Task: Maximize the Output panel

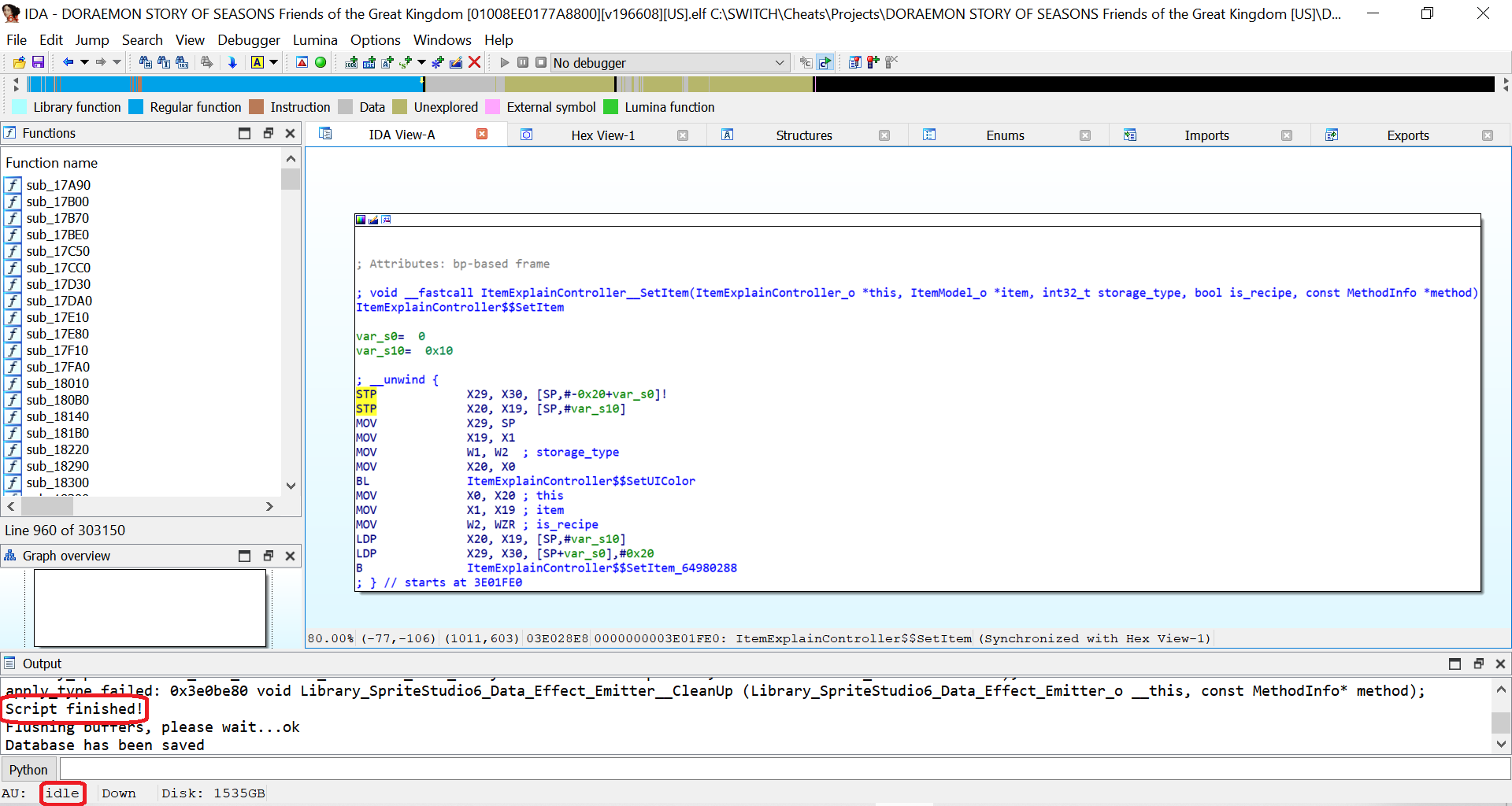Action: pos(1455,664)
